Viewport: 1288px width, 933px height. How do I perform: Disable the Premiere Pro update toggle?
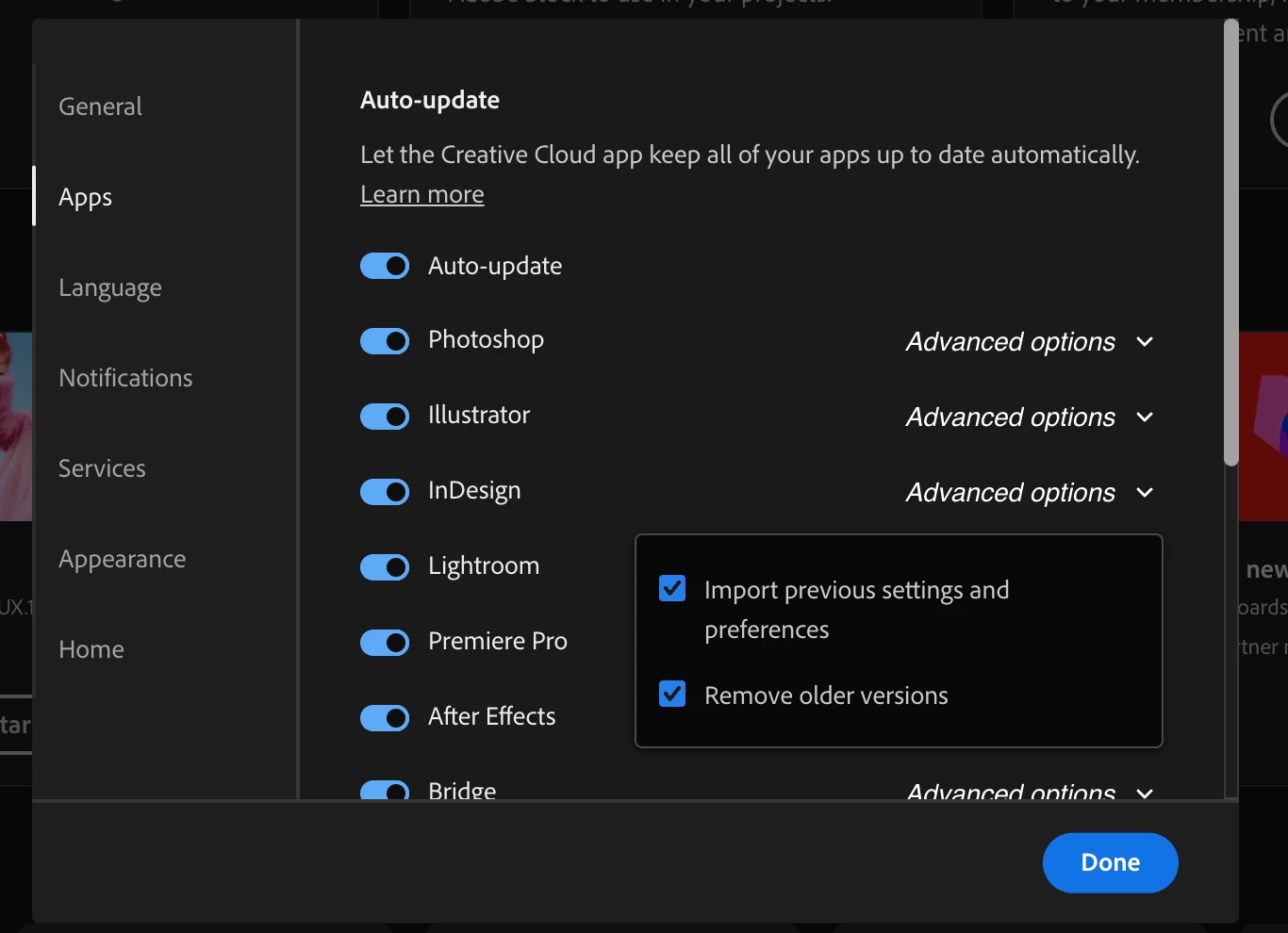click(385, 643)
